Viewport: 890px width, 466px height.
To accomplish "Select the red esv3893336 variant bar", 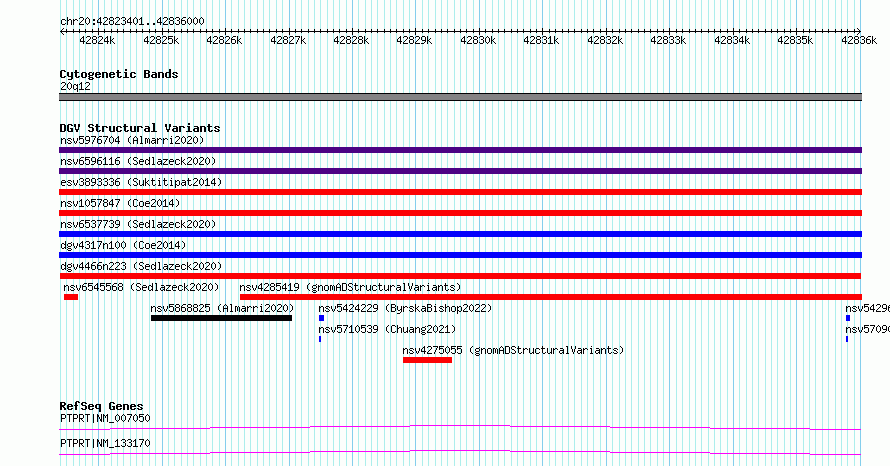I will click(460, 192).
